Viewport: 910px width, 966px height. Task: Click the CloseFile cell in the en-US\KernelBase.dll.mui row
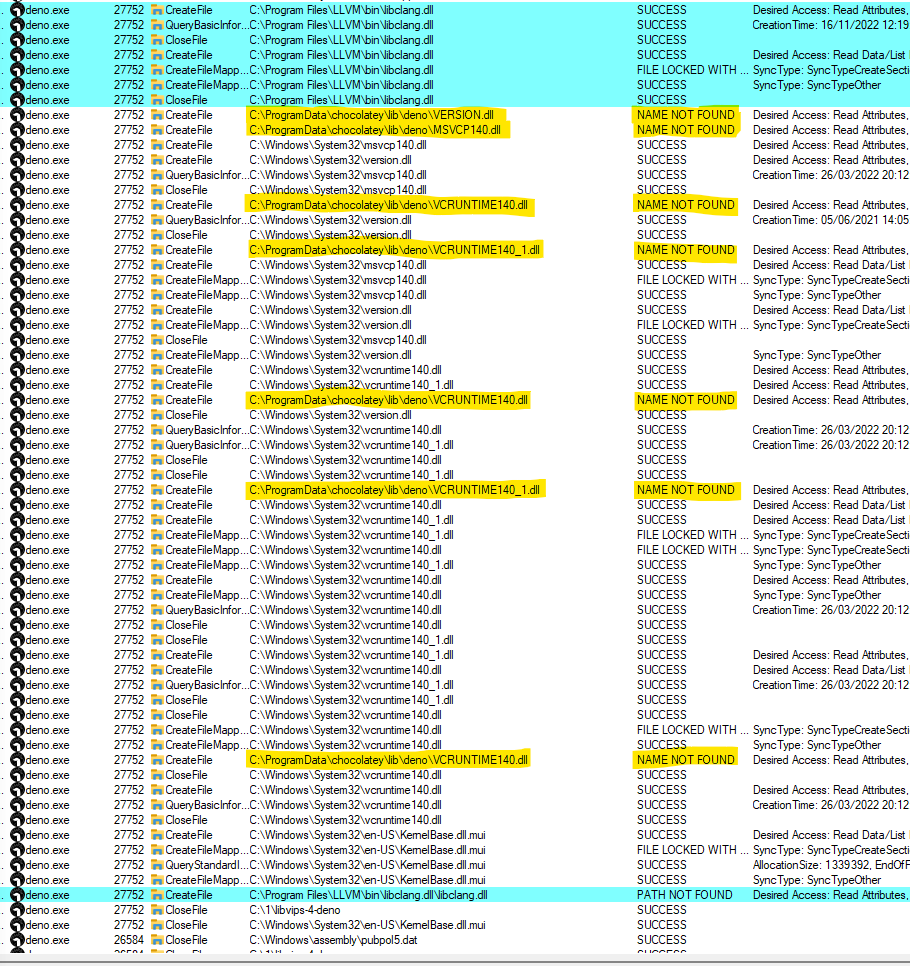(186, 925)
